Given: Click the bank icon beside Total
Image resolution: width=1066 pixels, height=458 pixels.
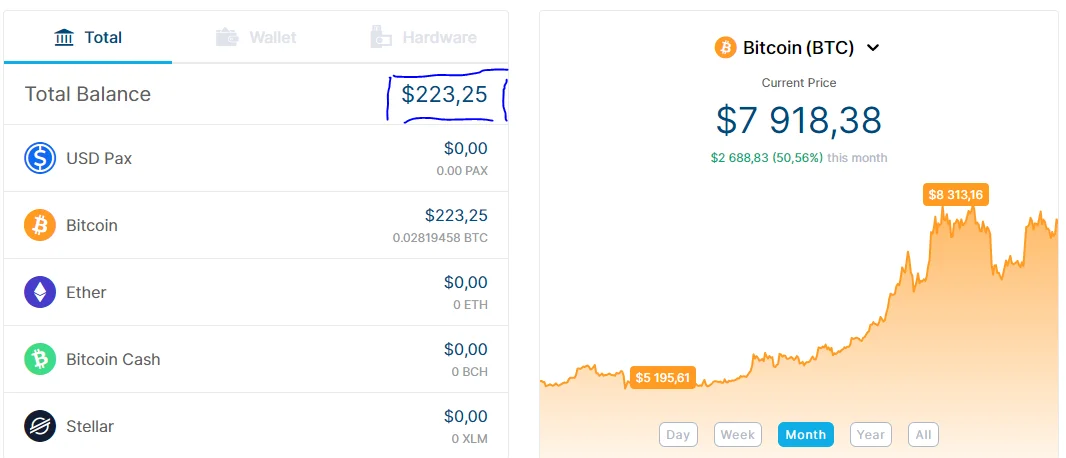Looking at the screenshot, I should tap(64, 37).
